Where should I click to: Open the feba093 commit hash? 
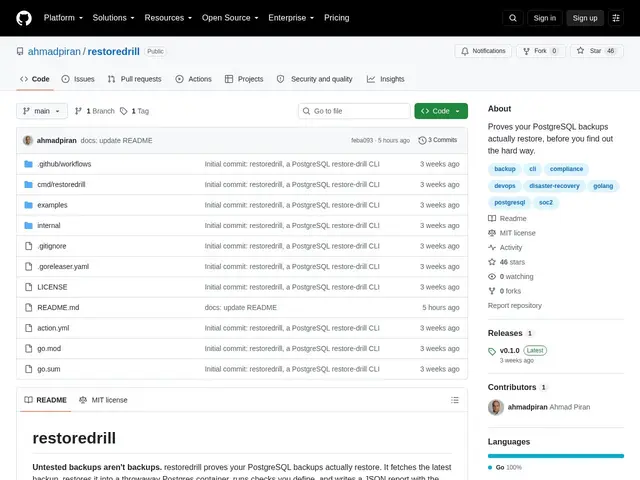362,140
